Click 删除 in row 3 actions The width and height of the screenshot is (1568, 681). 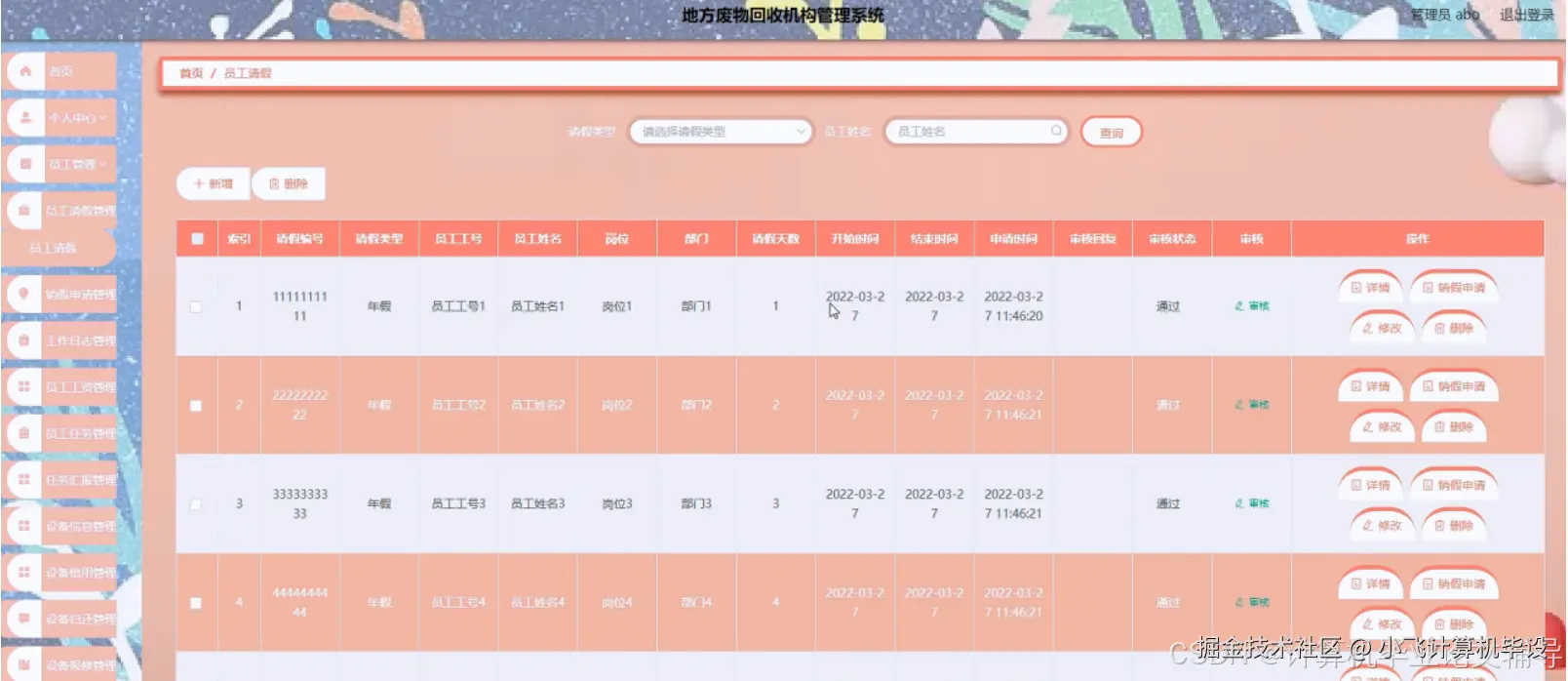(x=1454, y=525)
